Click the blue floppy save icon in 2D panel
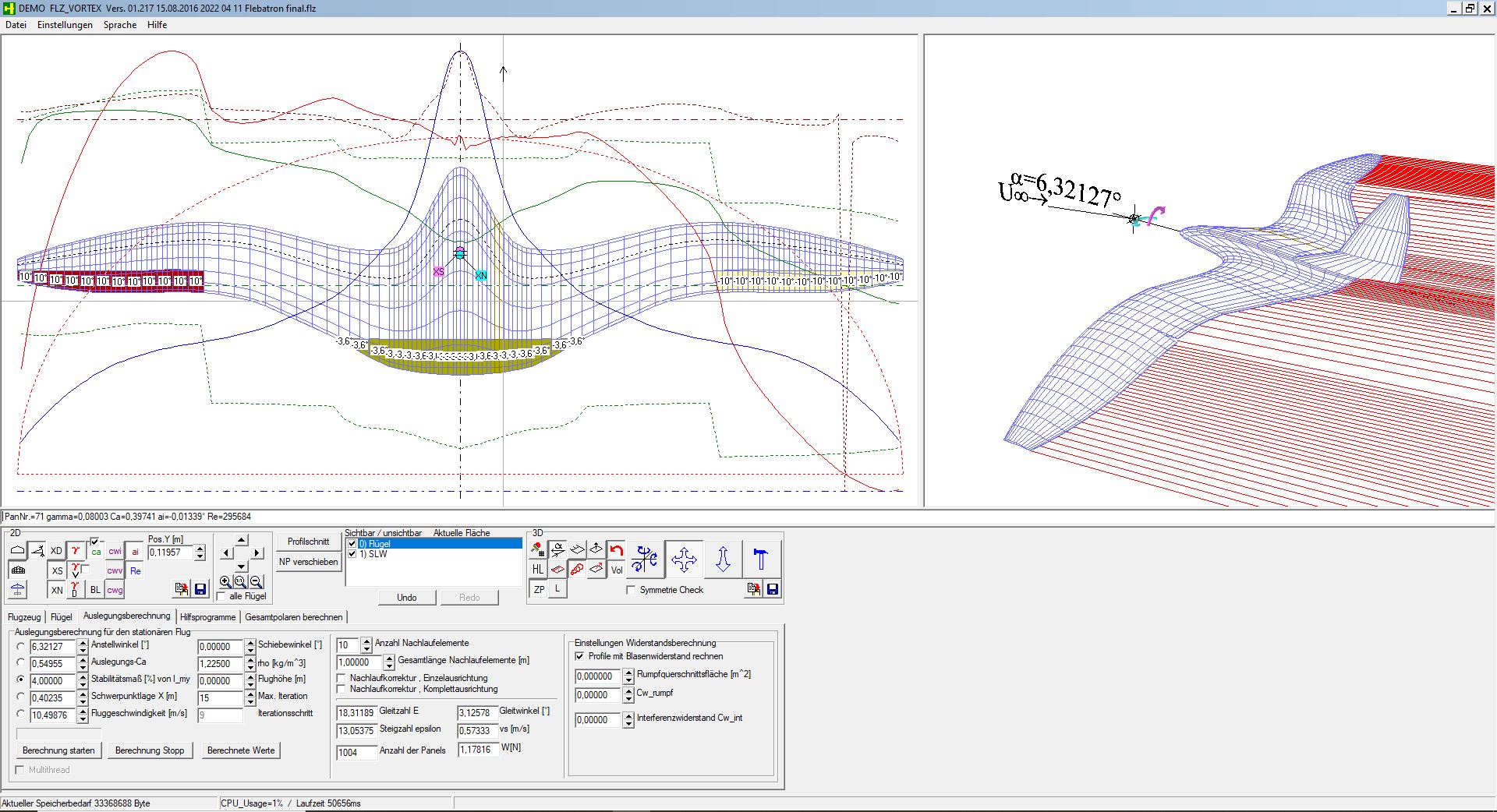Screen dimensions: 1497x812 (x=200, y=589)
